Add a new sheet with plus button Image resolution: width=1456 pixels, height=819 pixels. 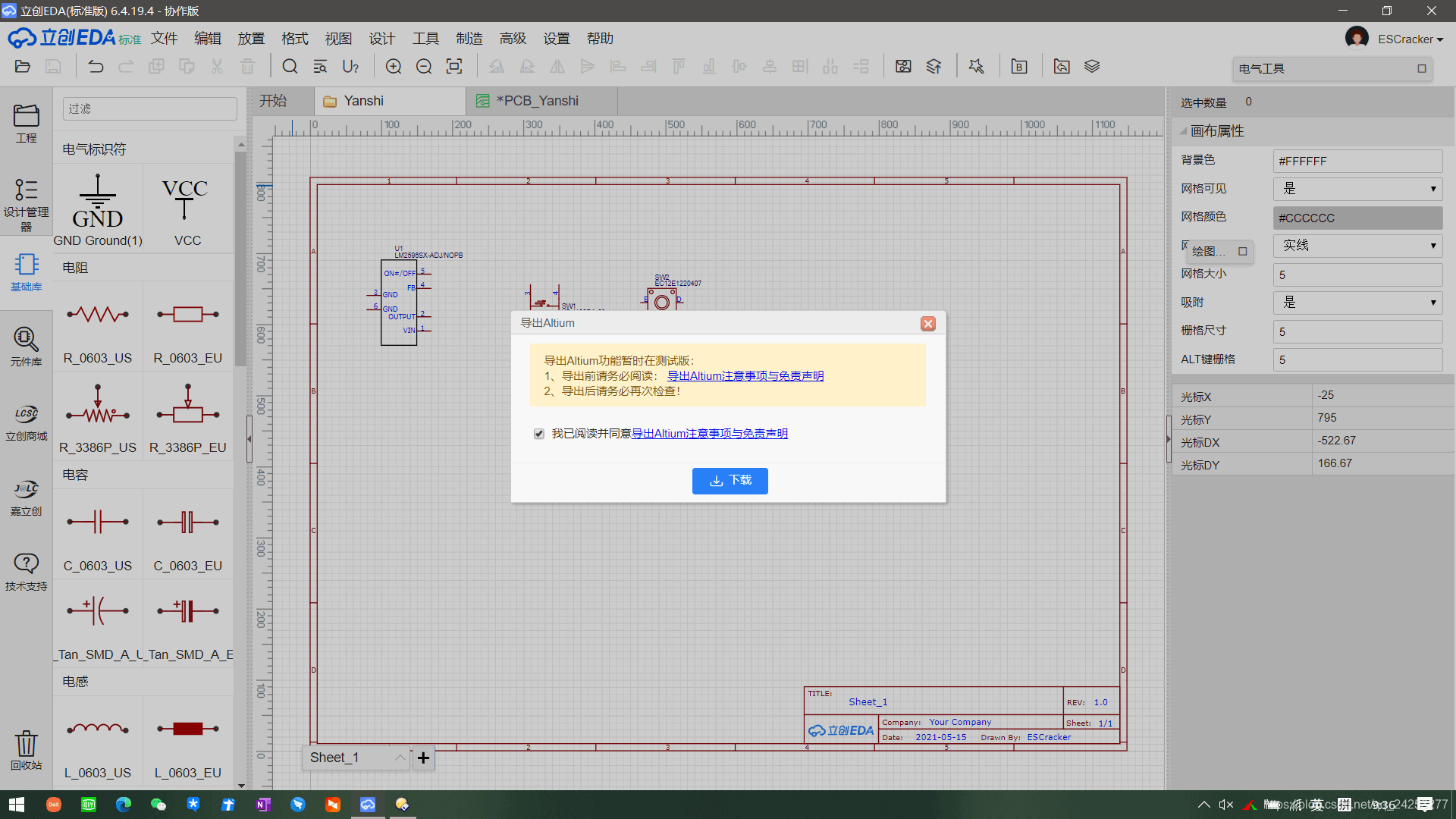[423, 758]
